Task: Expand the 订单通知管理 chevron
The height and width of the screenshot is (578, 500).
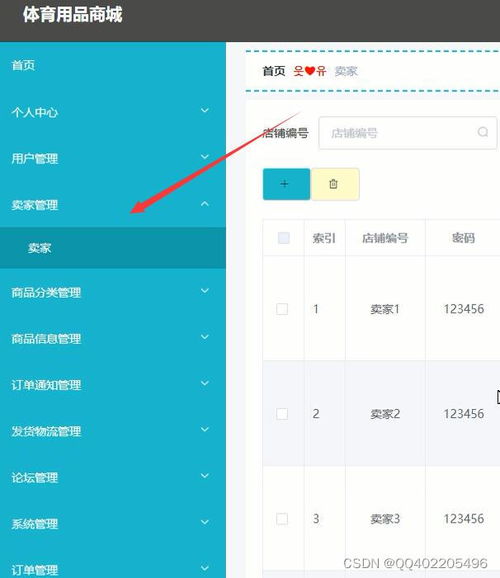Action: tap(205, 383)
